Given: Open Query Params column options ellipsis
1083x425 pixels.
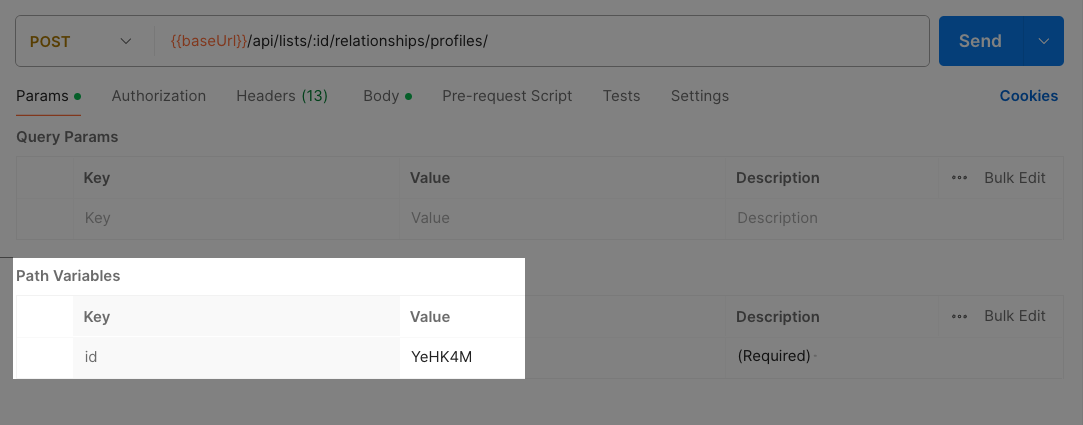Looking at the screenshot, I should 959,178.
